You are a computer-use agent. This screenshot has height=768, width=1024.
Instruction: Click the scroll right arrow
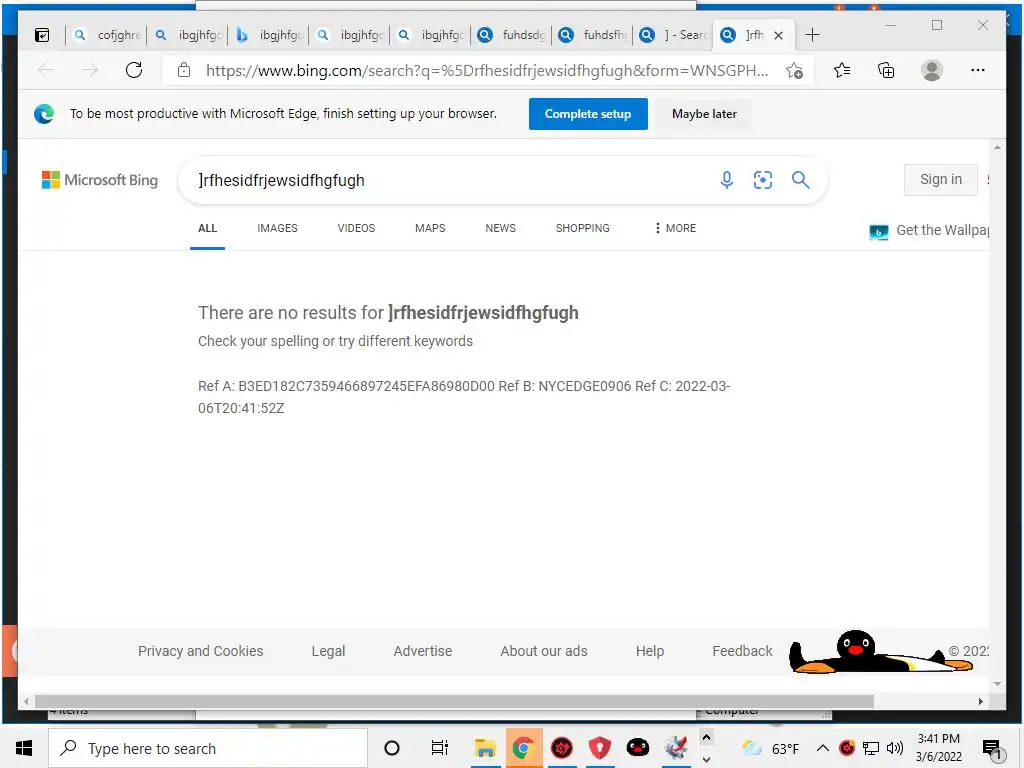[x=980, y=701]
